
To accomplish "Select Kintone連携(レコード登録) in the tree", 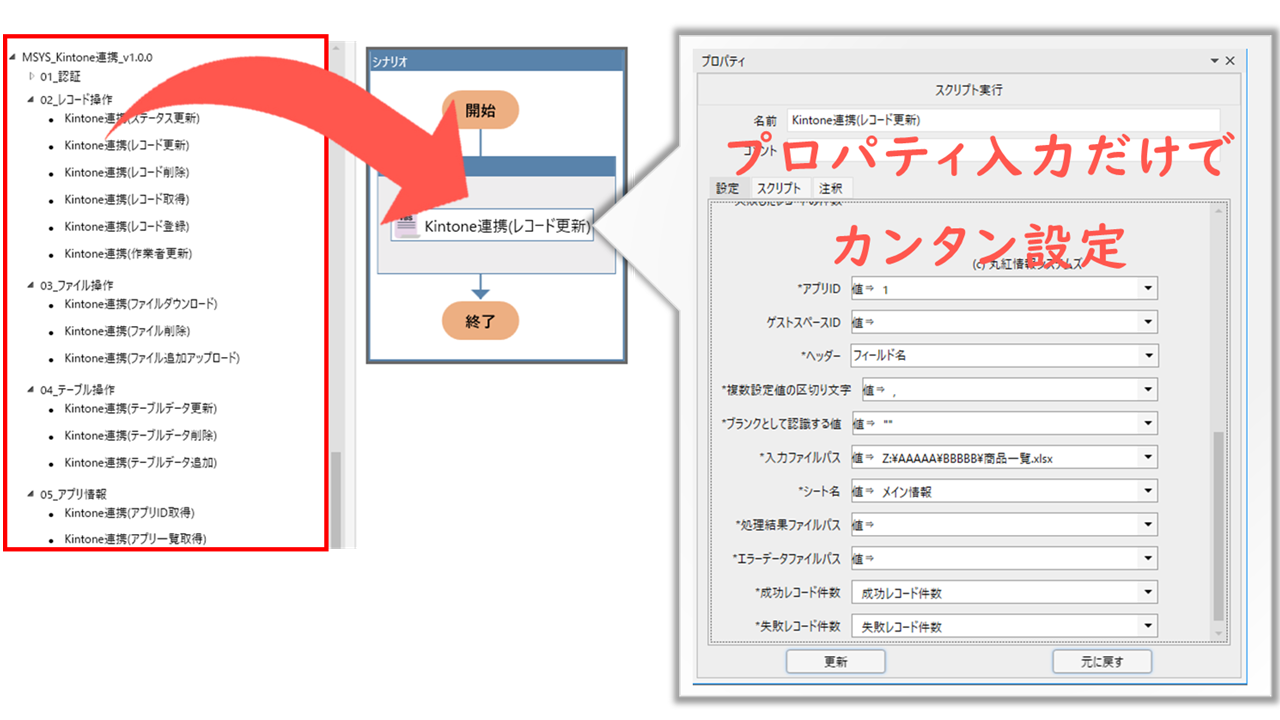I will click(127, 226).
